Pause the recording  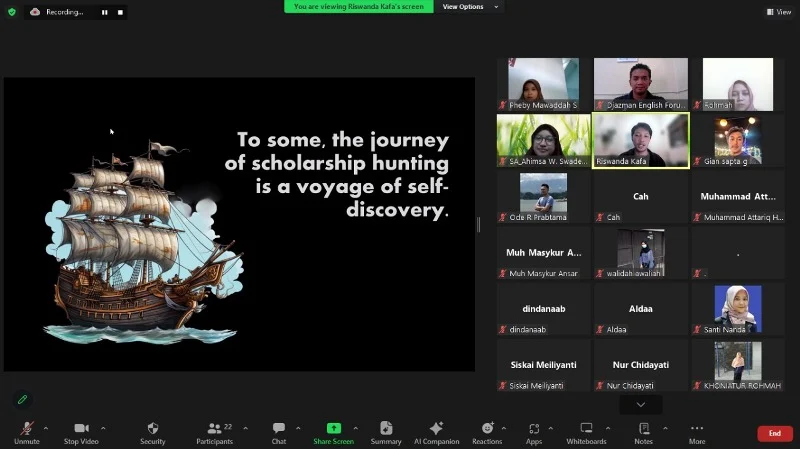coord(104,12)
